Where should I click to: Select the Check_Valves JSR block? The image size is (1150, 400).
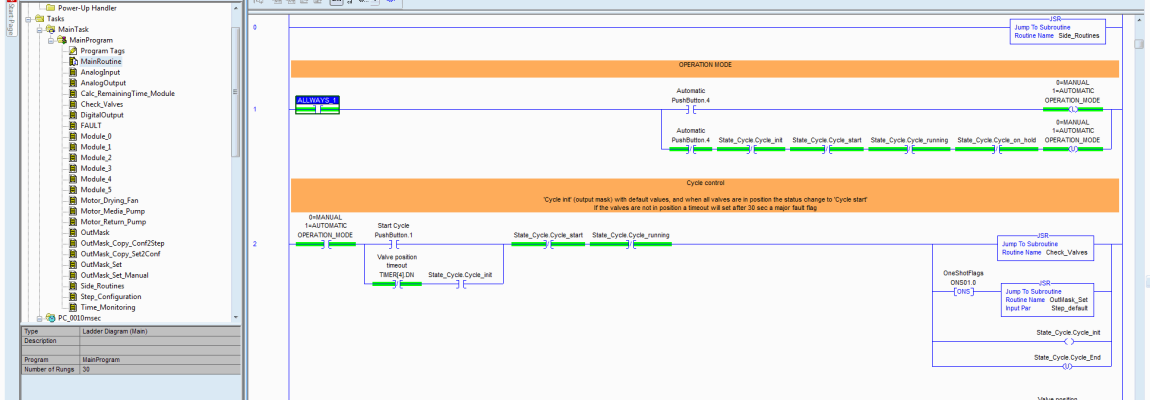(1046, 247)
